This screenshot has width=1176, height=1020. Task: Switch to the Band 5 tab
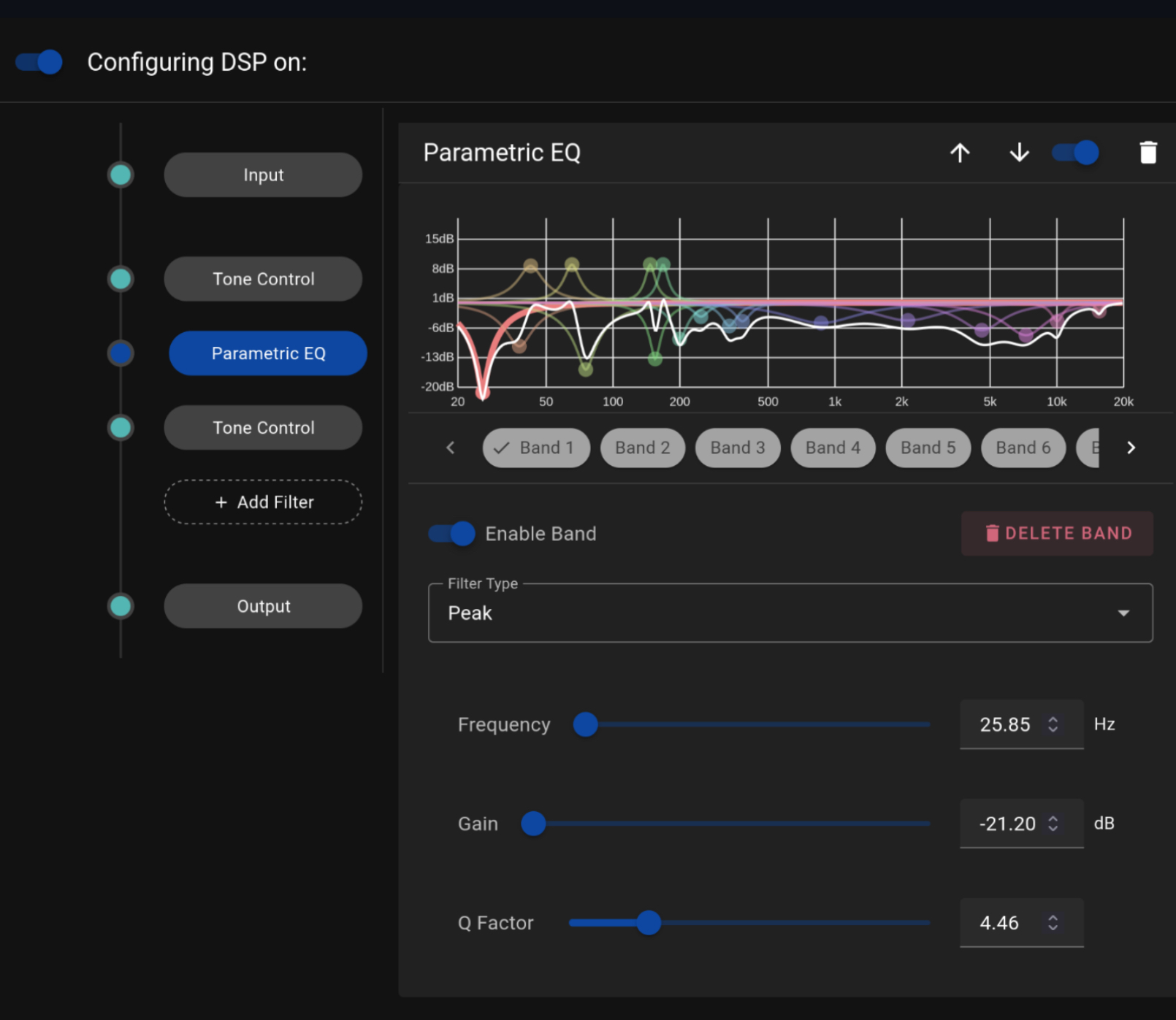[x=928, y=448]
